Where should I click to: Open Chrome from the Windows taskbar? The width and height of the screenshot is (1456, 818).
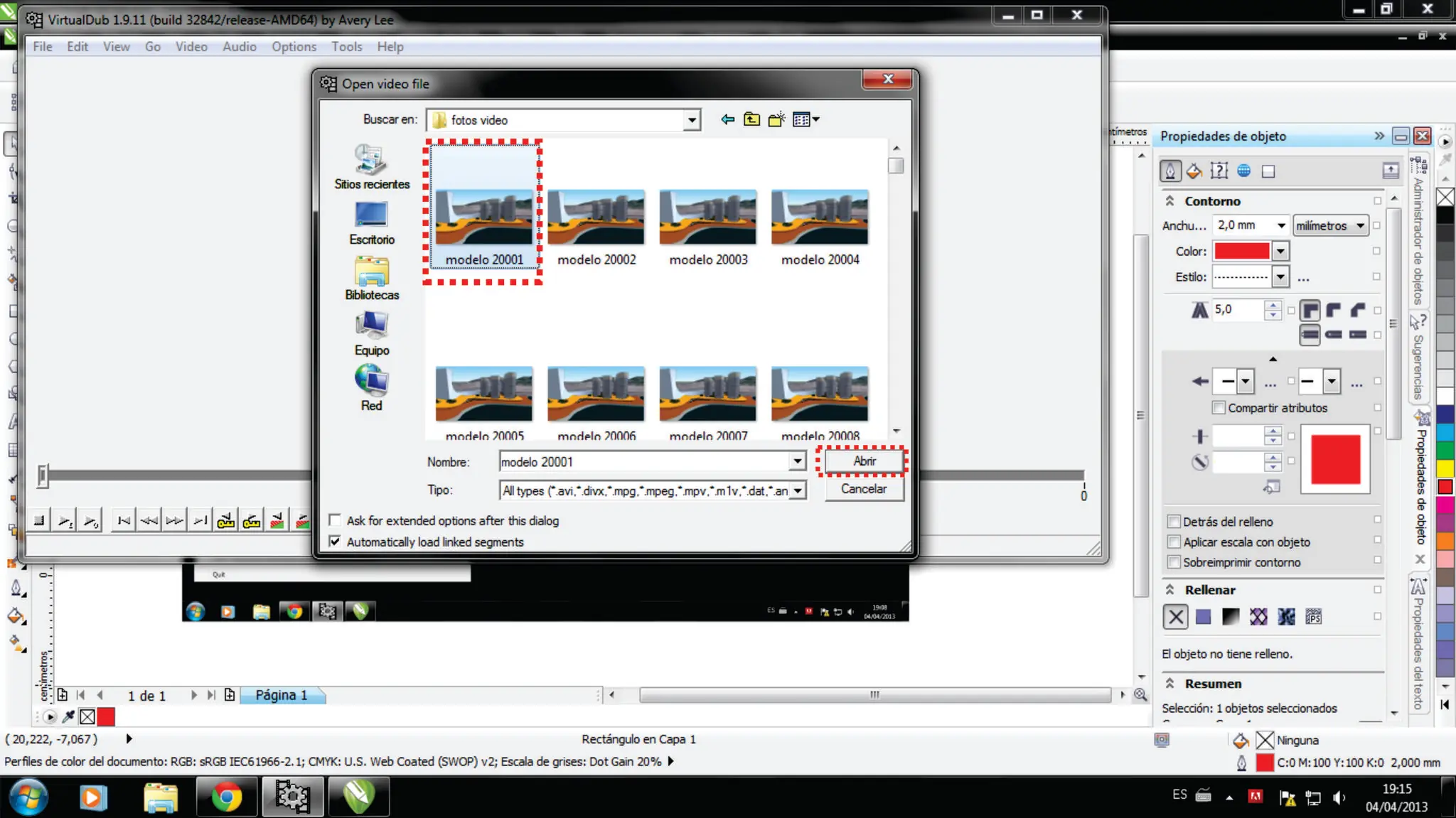226,797
